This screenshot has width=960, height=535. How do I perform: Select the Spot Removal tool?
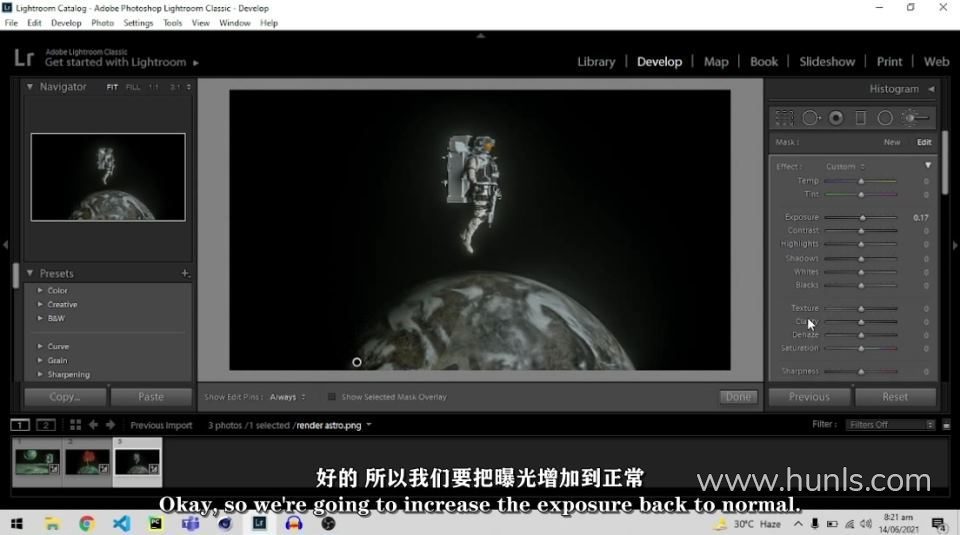(x=811, y=118)
